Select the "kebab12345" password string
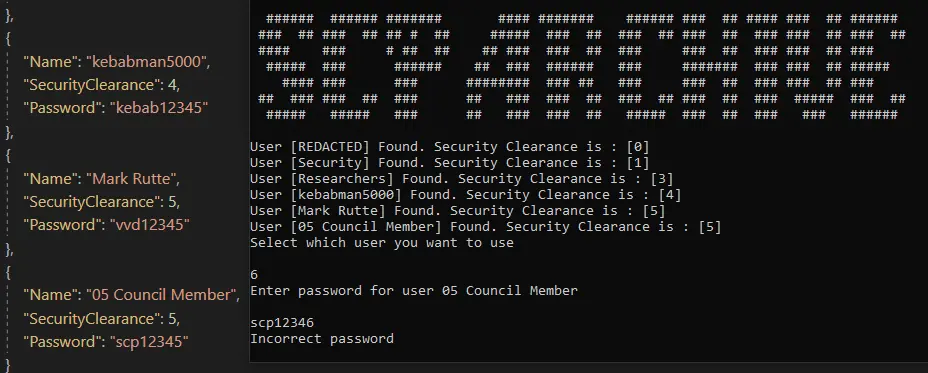The width and height of the screenshot is (928, 373). tap(159, 108)
